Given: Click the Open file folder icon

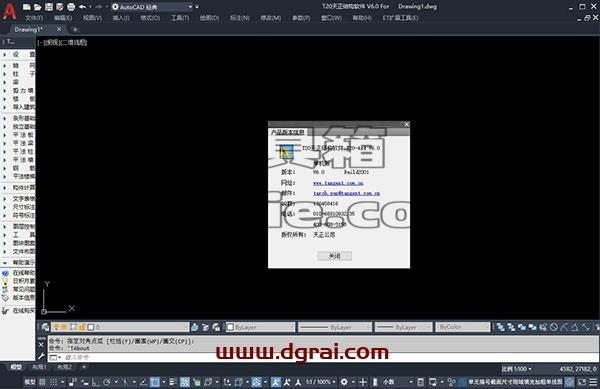Looking at the screenshot, I should [x=38, y=7].
